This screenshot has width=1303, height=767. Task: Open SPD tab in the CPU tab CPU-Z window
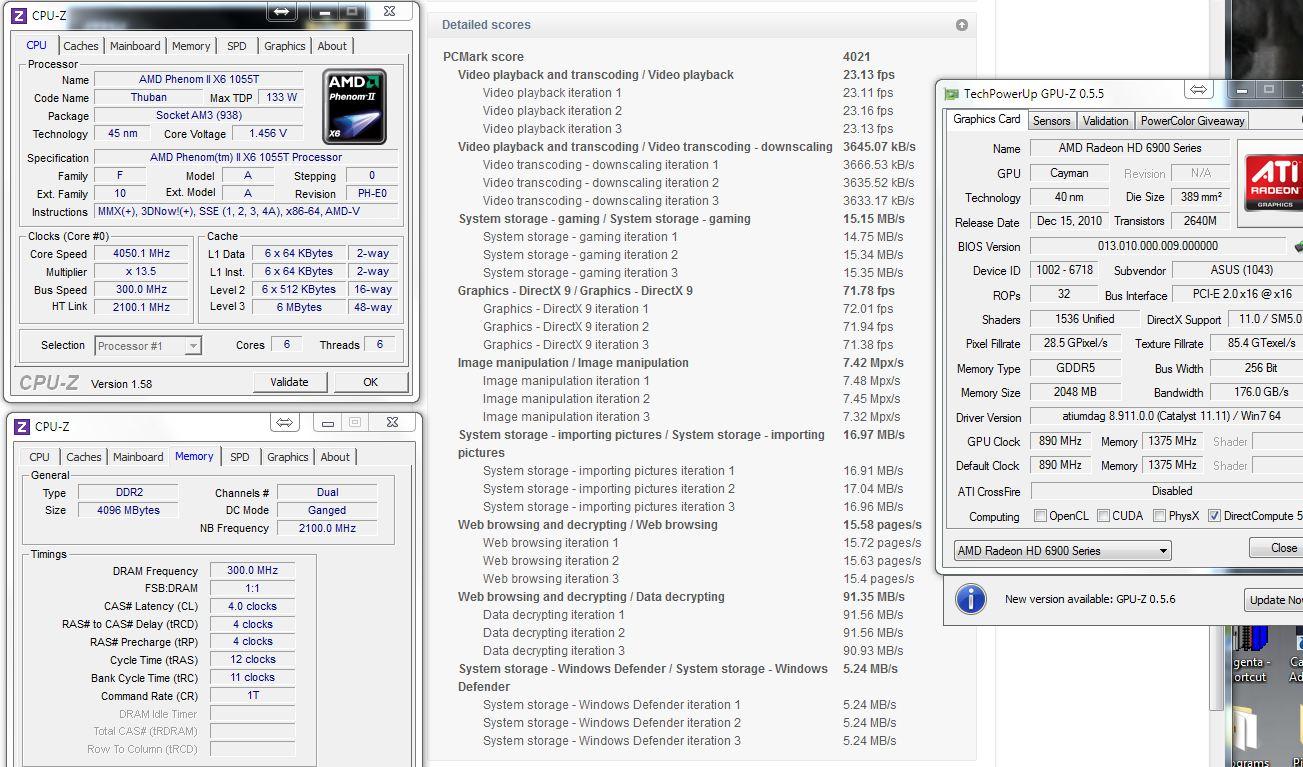click(237, 46)
